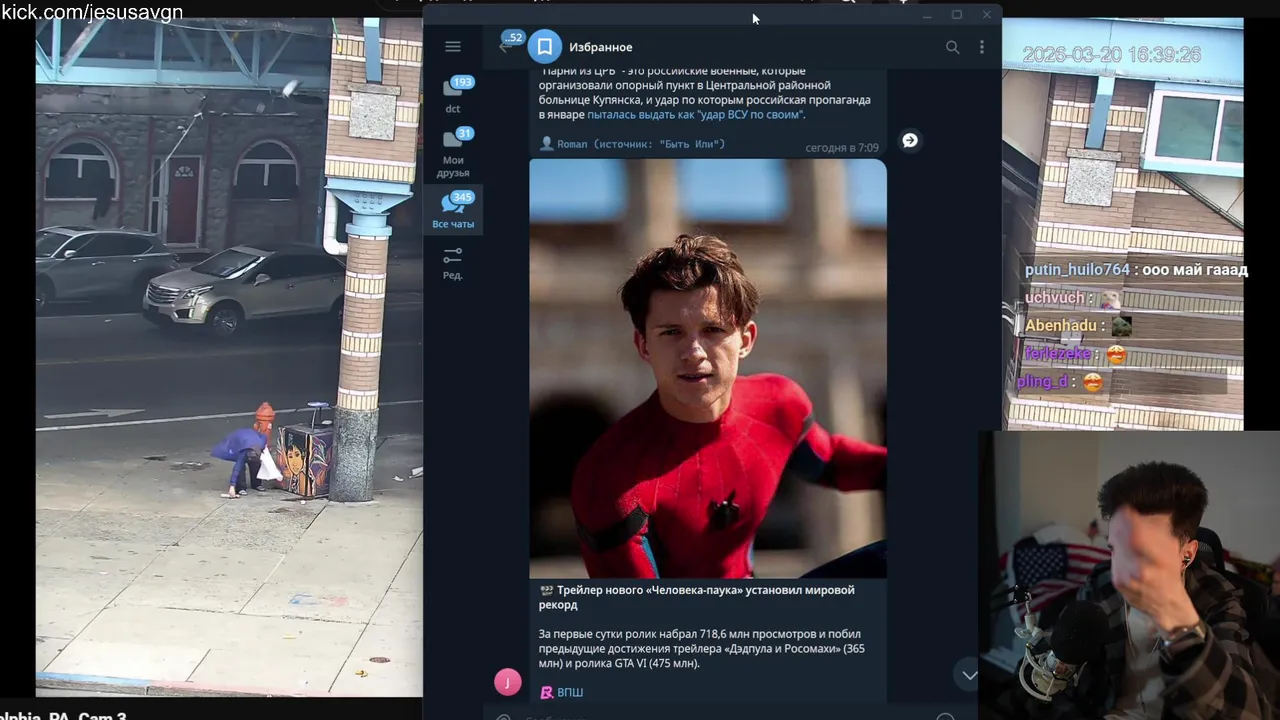The image size is (1280, 720).
Task: Open forwarded sender Roman (источник: "Быть Или")
Action: coord(632,144)
